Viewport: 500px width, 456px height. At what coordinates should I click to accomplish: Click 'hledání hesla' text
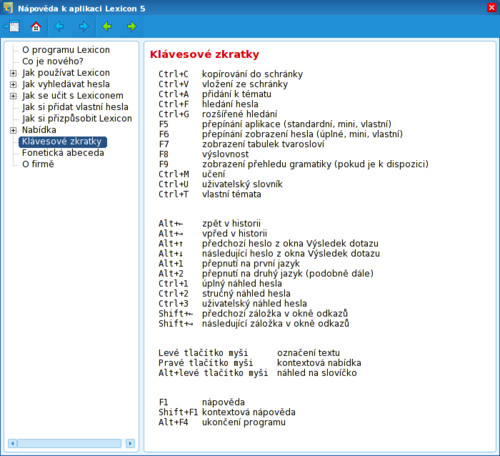[x=230, y=104]
